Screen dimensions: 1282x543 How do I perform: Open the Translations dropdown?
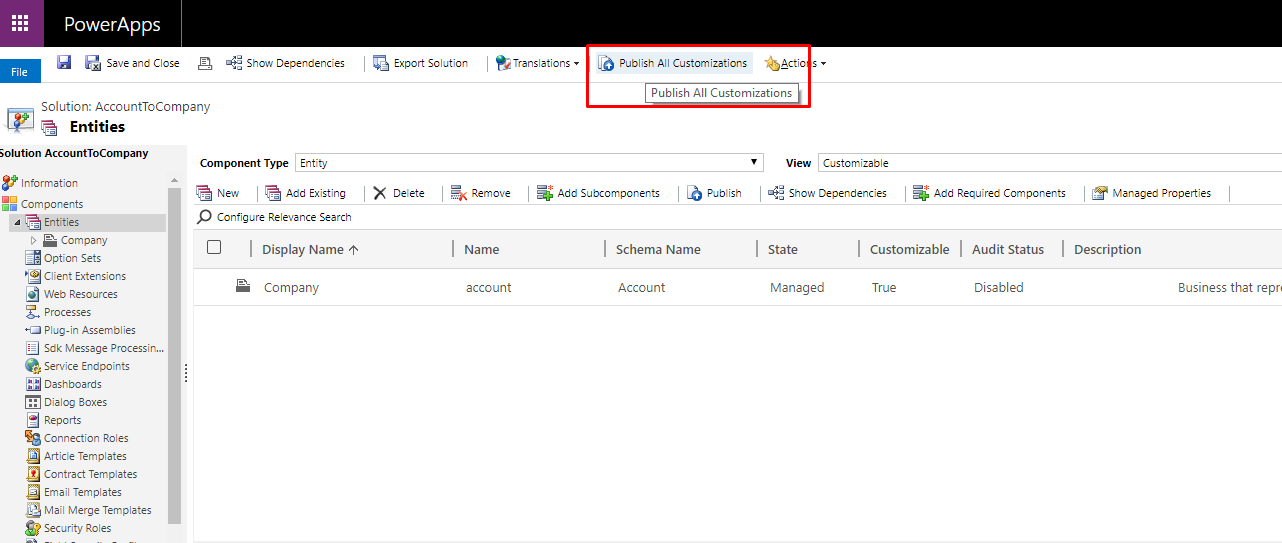[537, 63]
